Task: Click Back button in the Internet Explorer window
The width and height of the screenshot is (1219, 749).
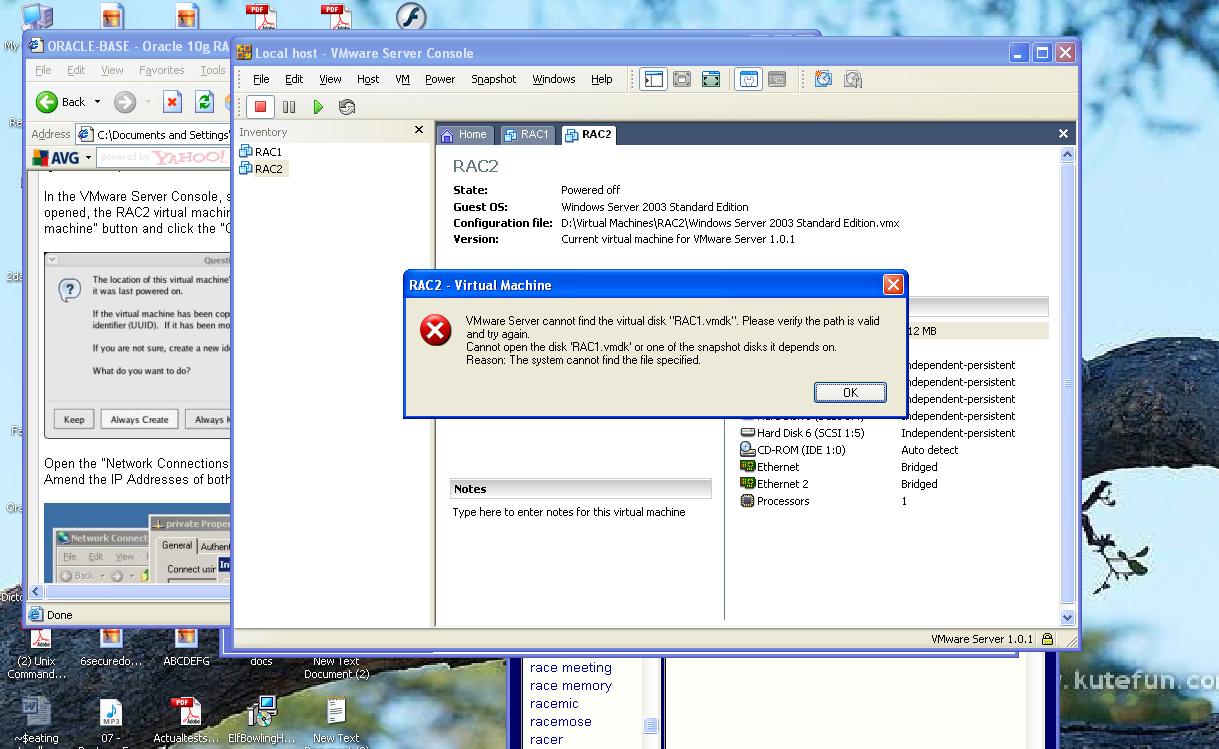Action: [61, 102]
